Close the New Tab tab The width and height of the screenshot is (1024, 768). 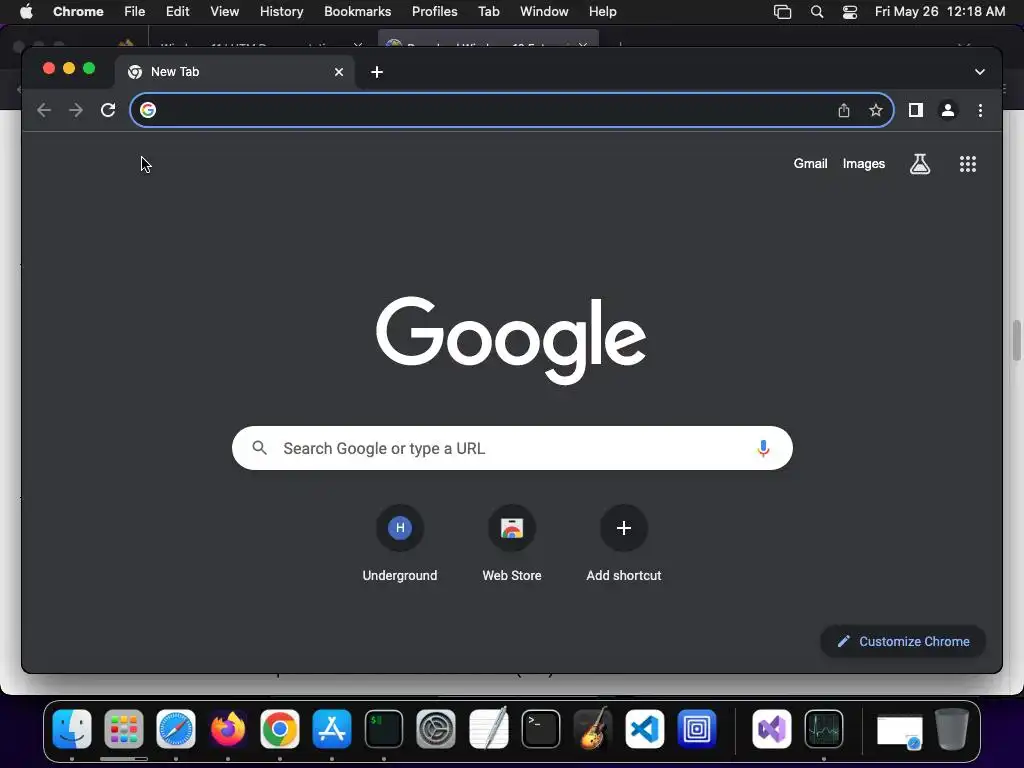tap(339, 72)
